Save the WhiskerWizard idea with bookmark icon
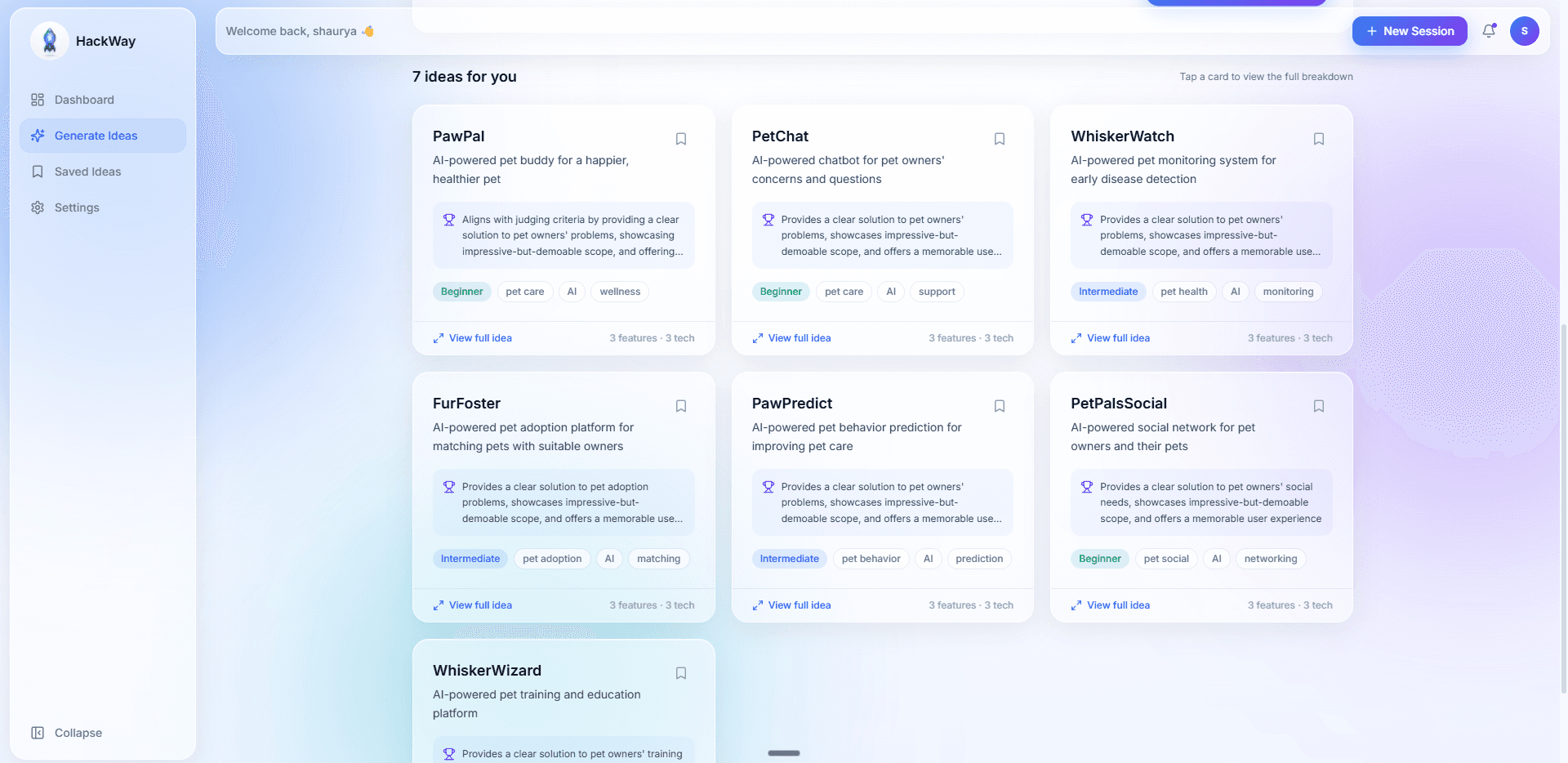1568x763 pixels. tap(681, 673)
